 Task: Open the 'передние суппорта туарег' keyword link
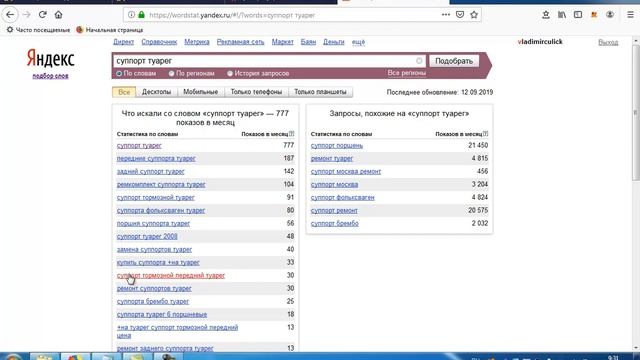(x=156, y=158)
